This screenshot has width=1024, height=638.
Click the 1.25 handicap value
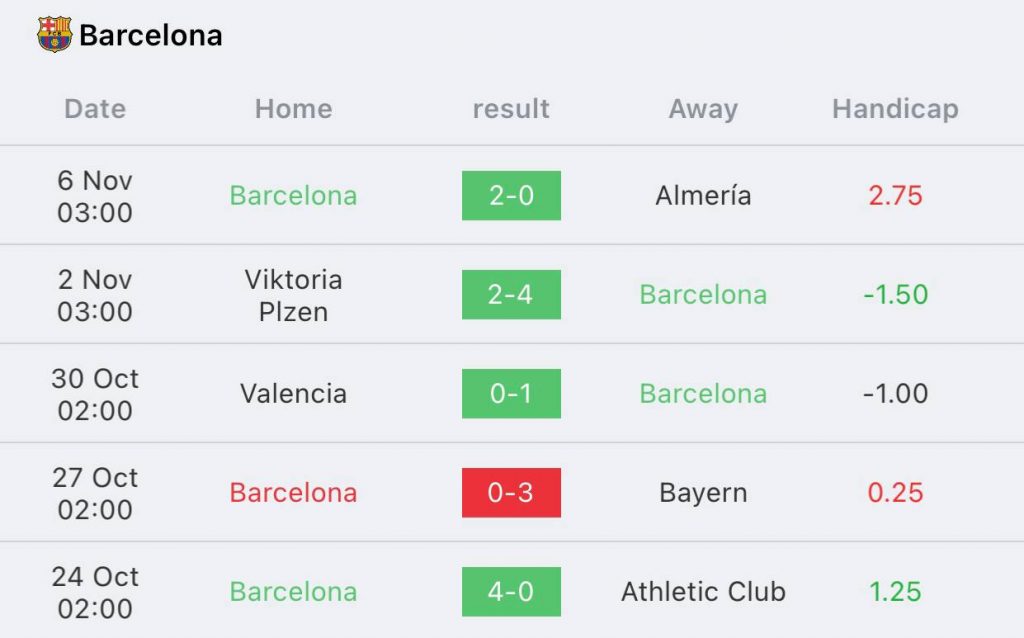(895, 592)
